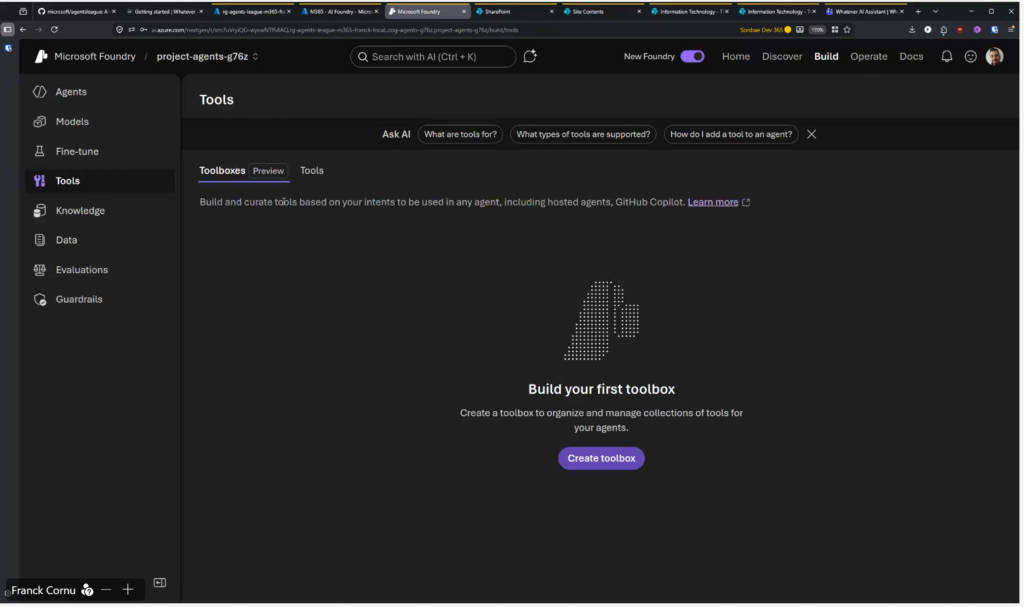The height and width of the screenshot is (607, 1024).
Task: Open the notifications bell
Action: pyautogui.click(x=946, y=57)
